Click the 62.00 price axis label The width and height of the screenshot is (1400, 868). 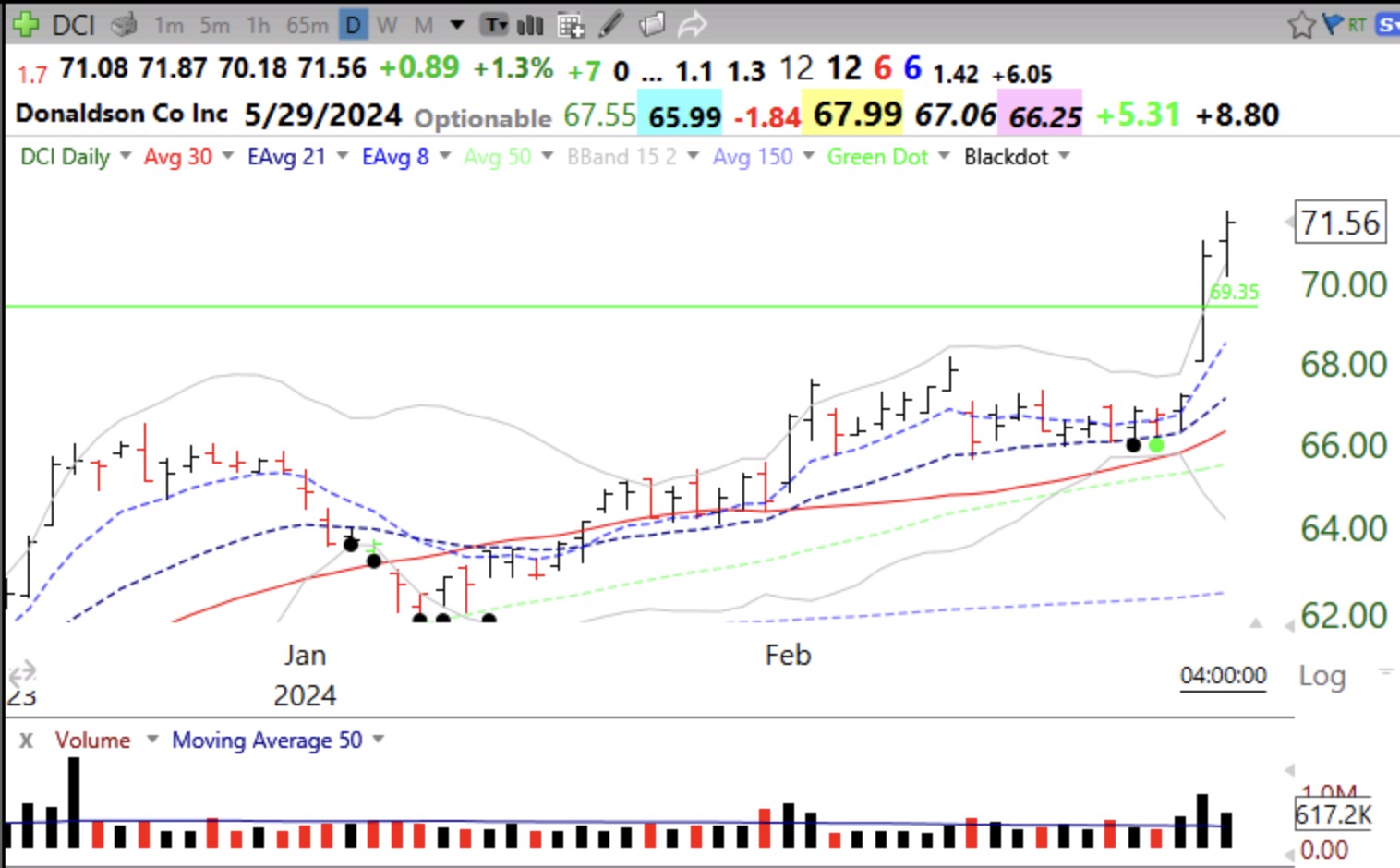(x=1344, y=615)
